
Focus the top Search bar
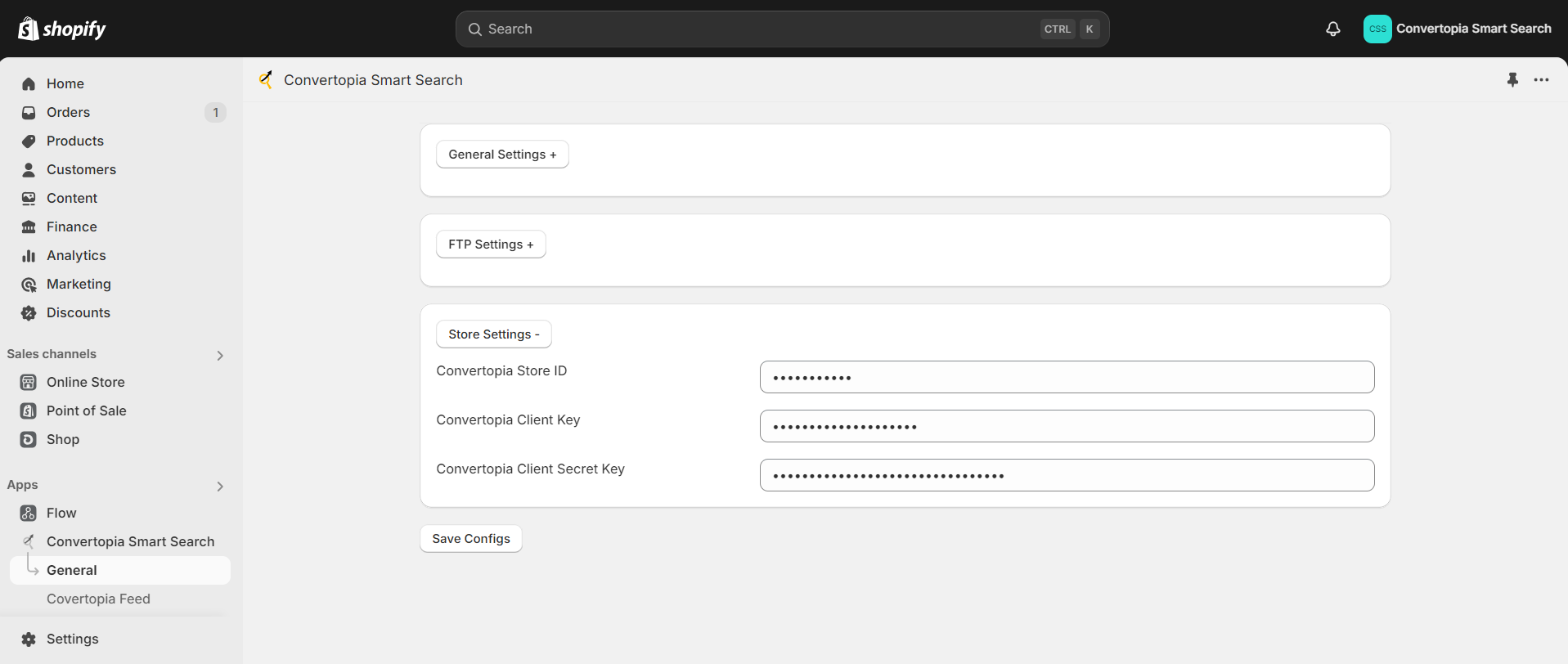(x=782, y=29)
